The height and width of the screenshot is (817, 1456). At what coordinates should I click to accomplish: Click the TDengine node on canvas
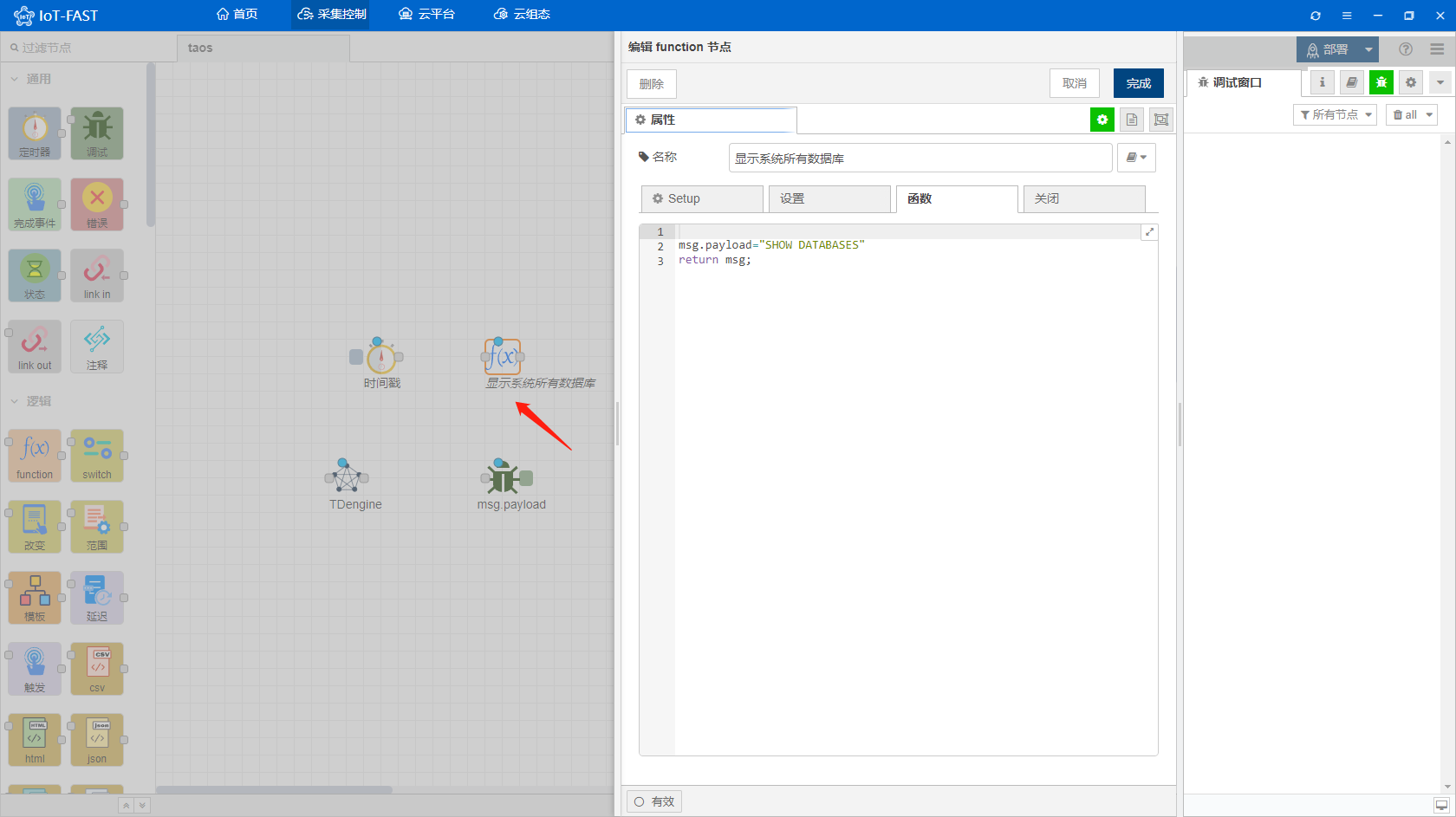point(347,478)
